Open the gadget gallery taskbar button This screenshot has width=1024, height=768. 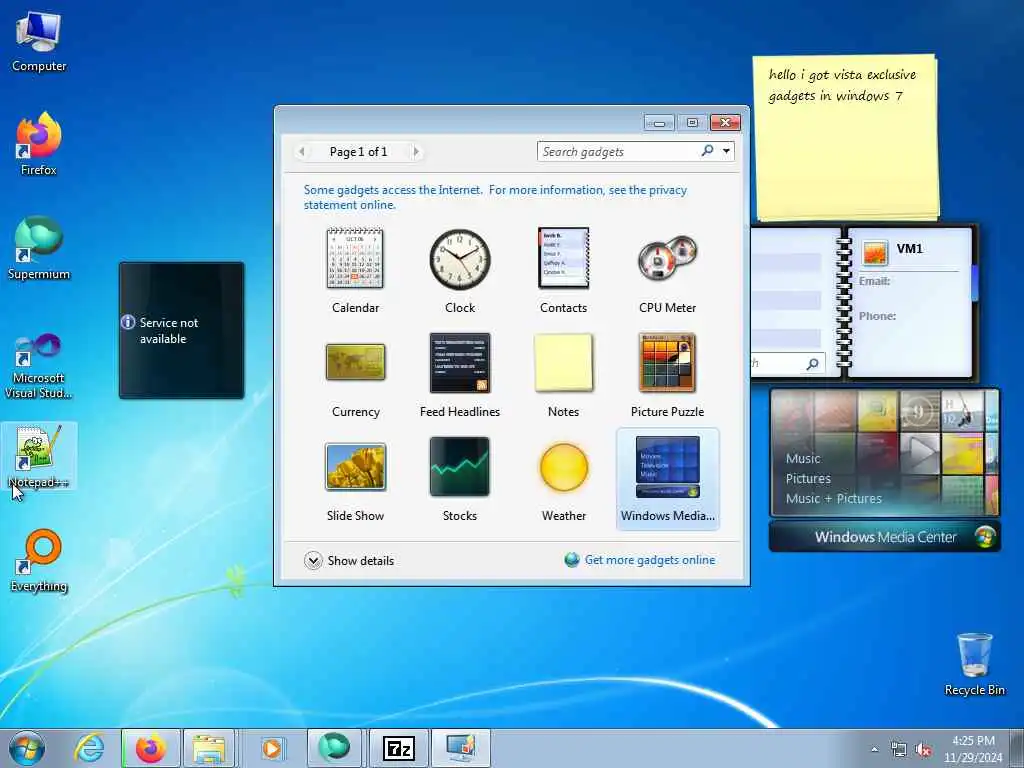[460, 748]
